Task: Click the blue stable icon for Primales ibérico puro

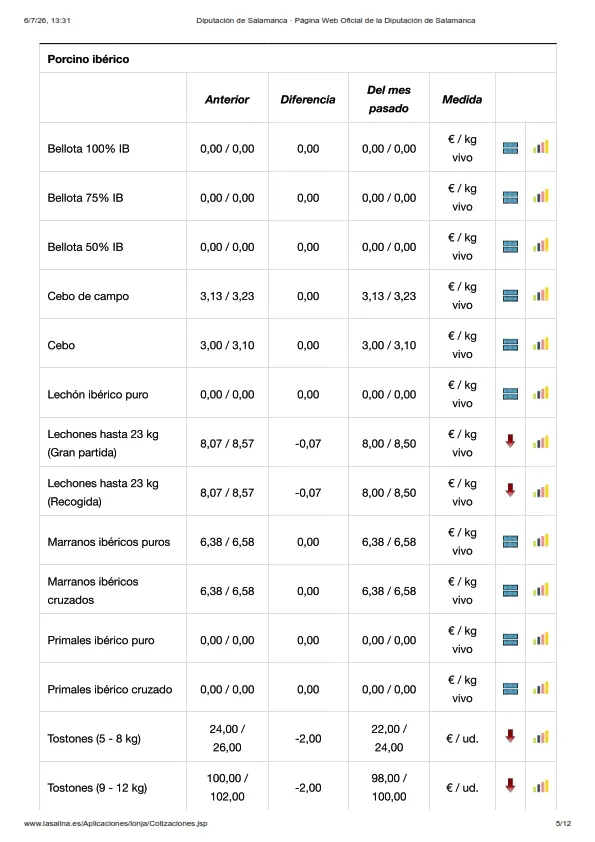Action: 510,640
